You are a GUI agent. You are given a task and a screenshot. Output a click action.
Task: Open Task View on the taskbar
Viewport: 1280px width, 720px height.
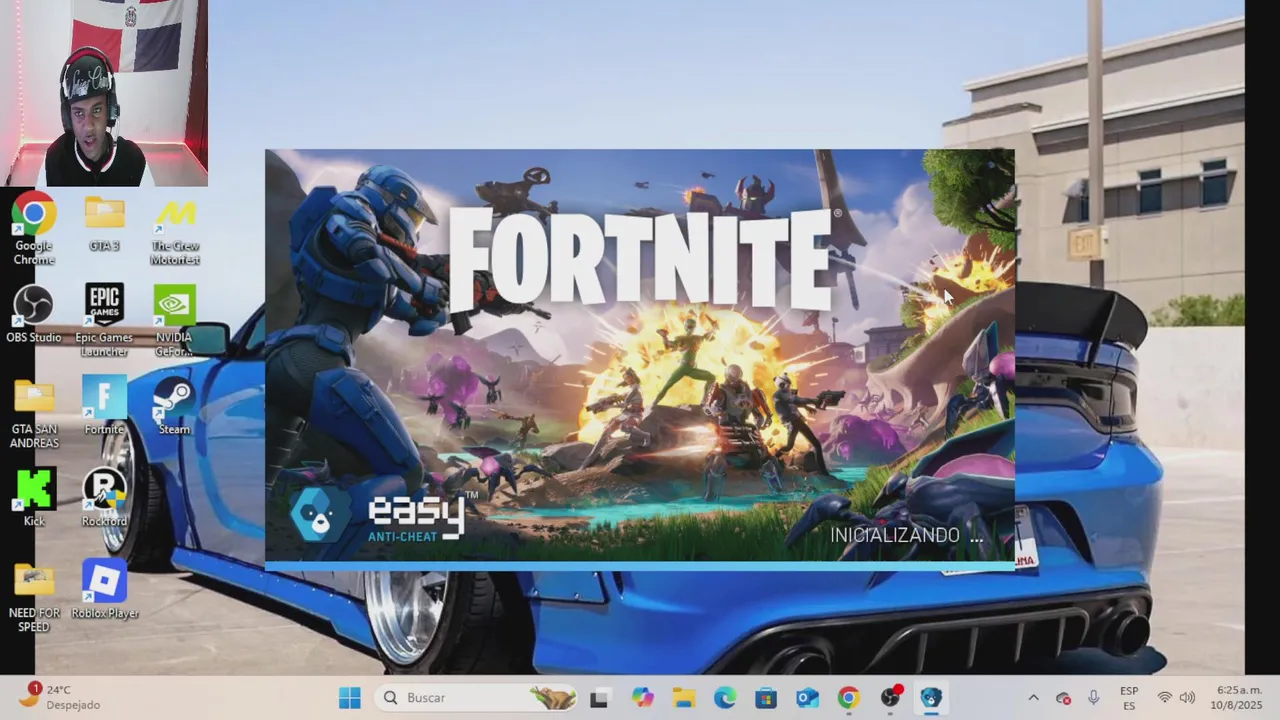click(x=599, y=698)
